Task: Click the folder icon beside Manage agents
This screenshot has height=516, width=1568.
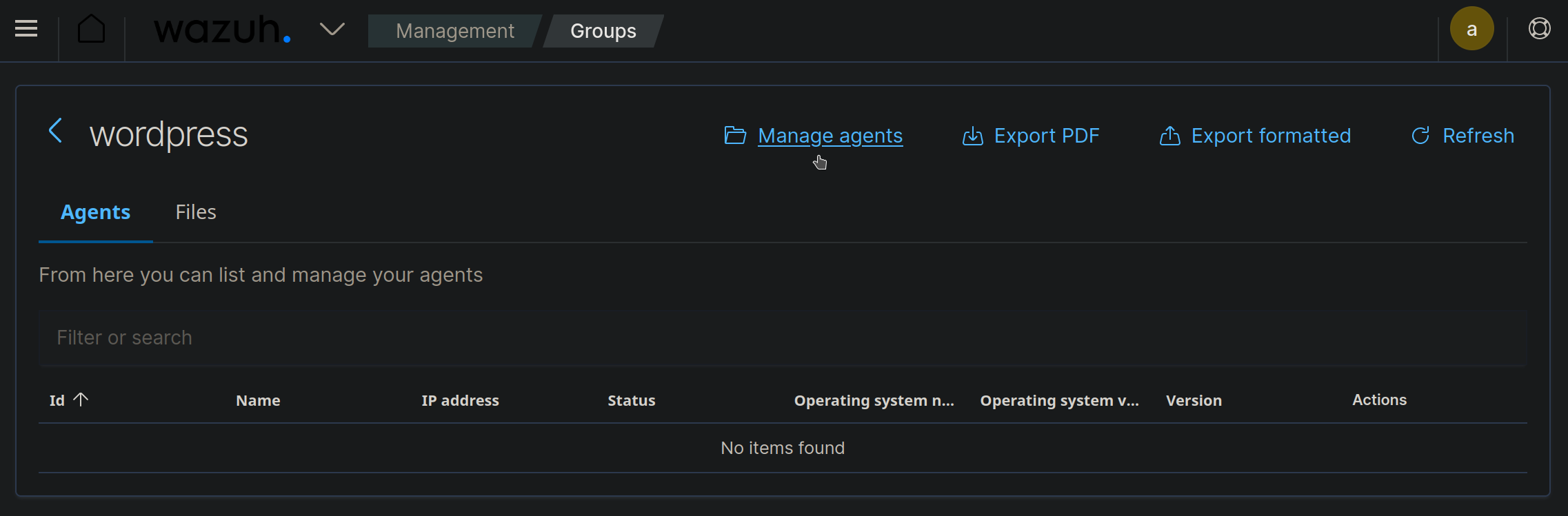Action: 735,136
